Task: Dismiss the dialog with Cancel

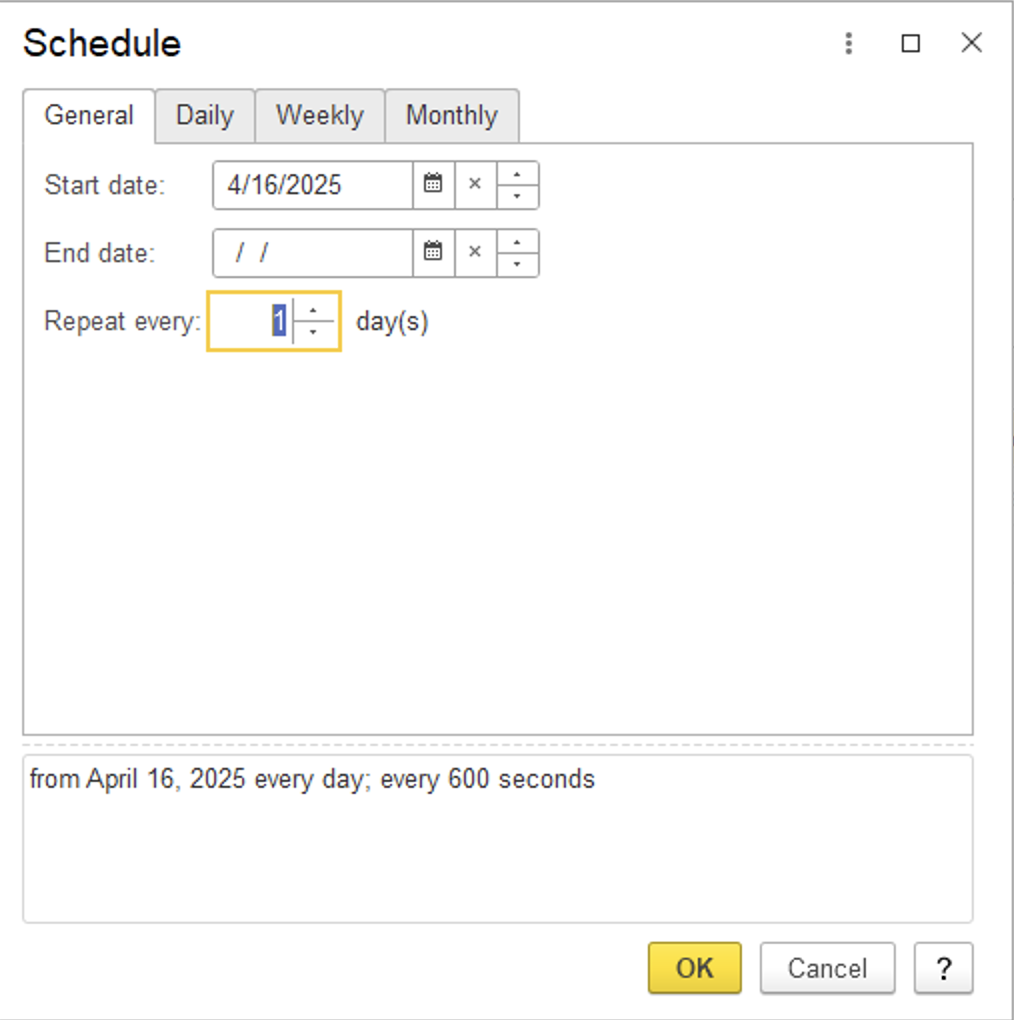Action: pyautogui.click(x=826, y=967)
